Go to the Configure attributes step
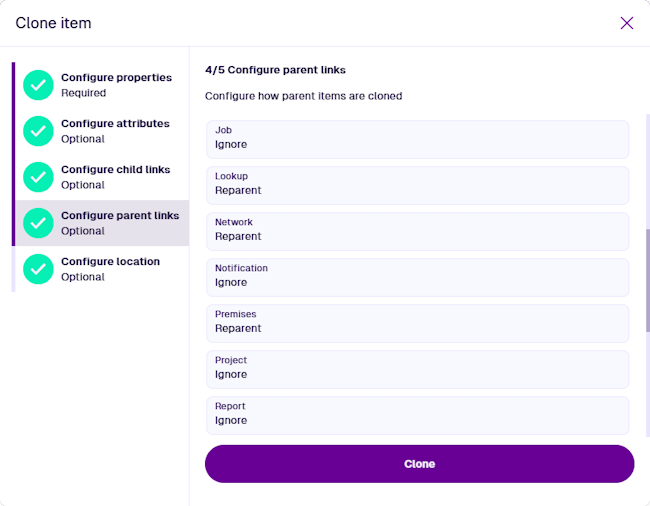650x506 pixels. coord(115,131)
